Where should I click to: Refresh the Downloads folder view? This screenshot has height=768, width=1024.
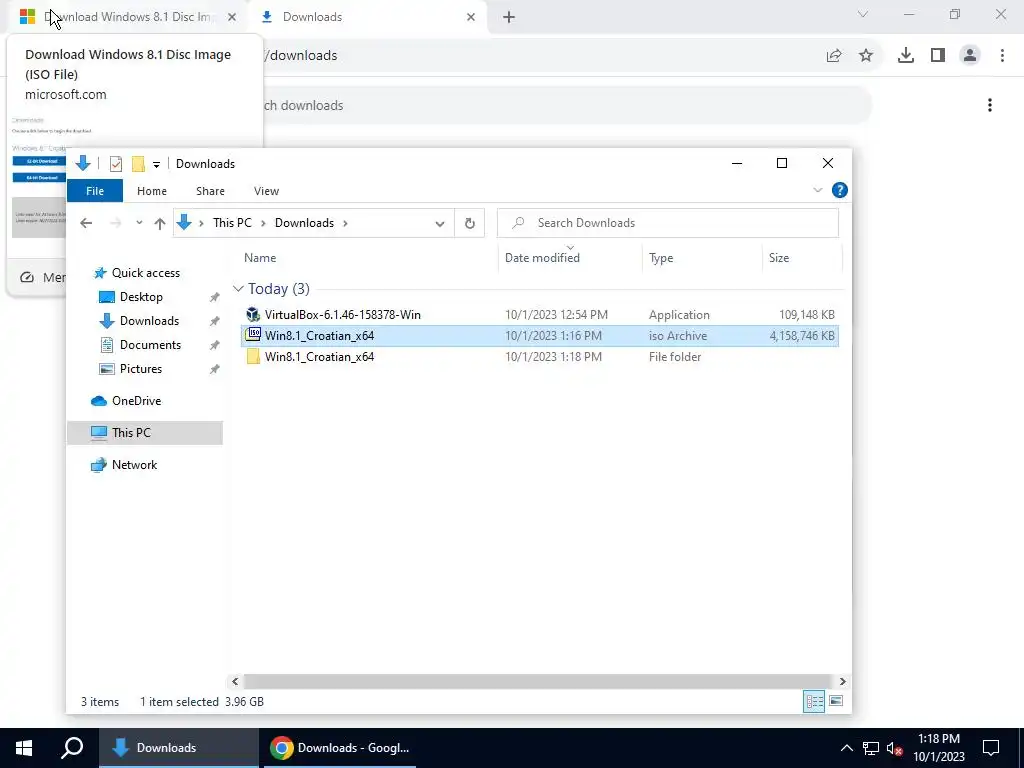470,223
